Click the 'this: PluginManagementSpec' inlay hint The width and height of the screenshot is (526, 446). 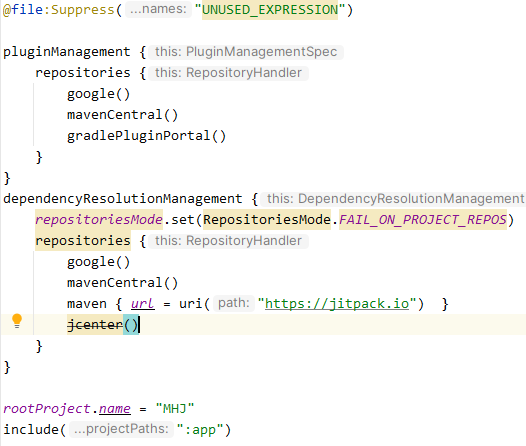246,52
